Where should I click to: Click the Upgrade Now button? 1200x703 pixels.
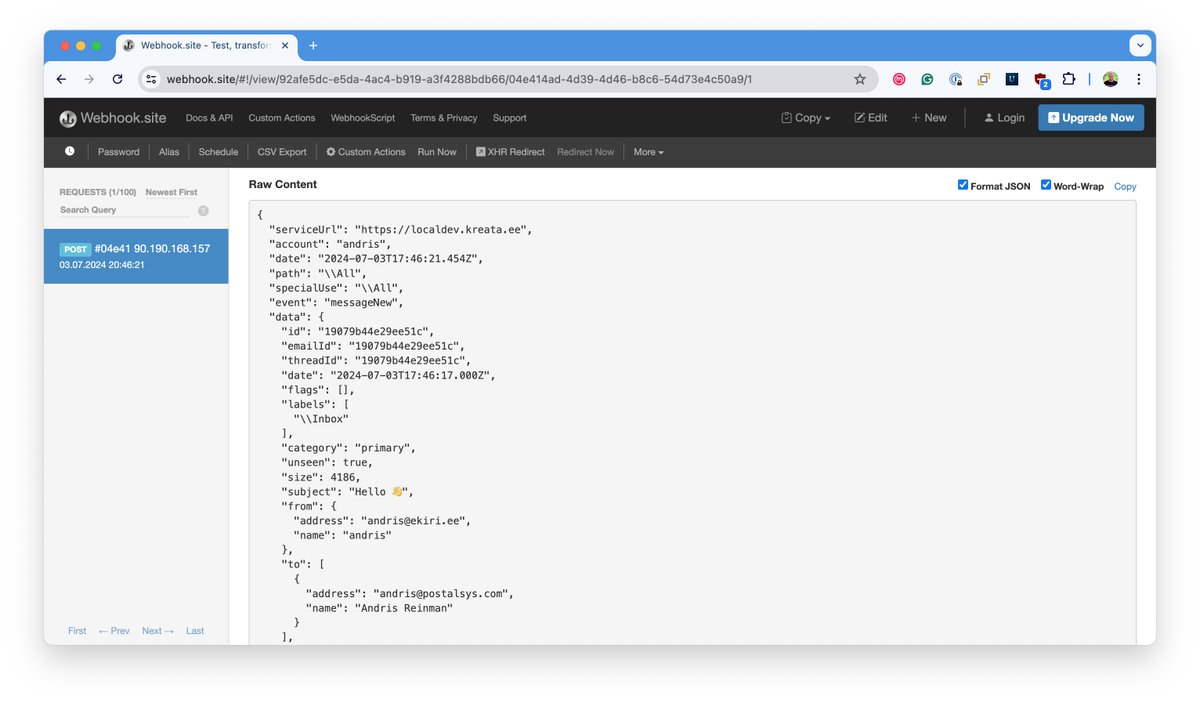pyautogui.click(x=1090, y=117)
